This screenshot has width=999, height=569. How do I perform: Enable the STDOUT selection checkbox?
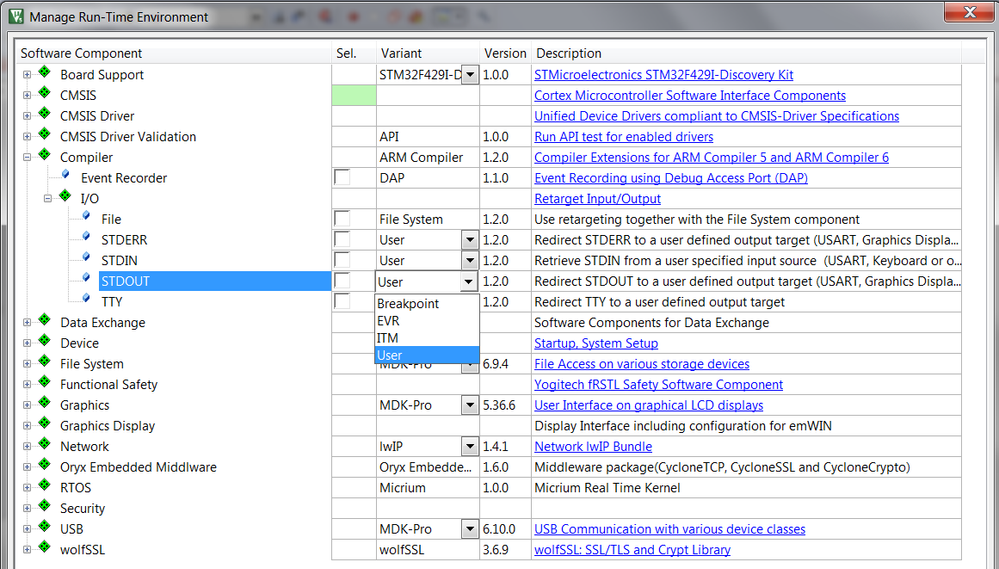point(342,280)
